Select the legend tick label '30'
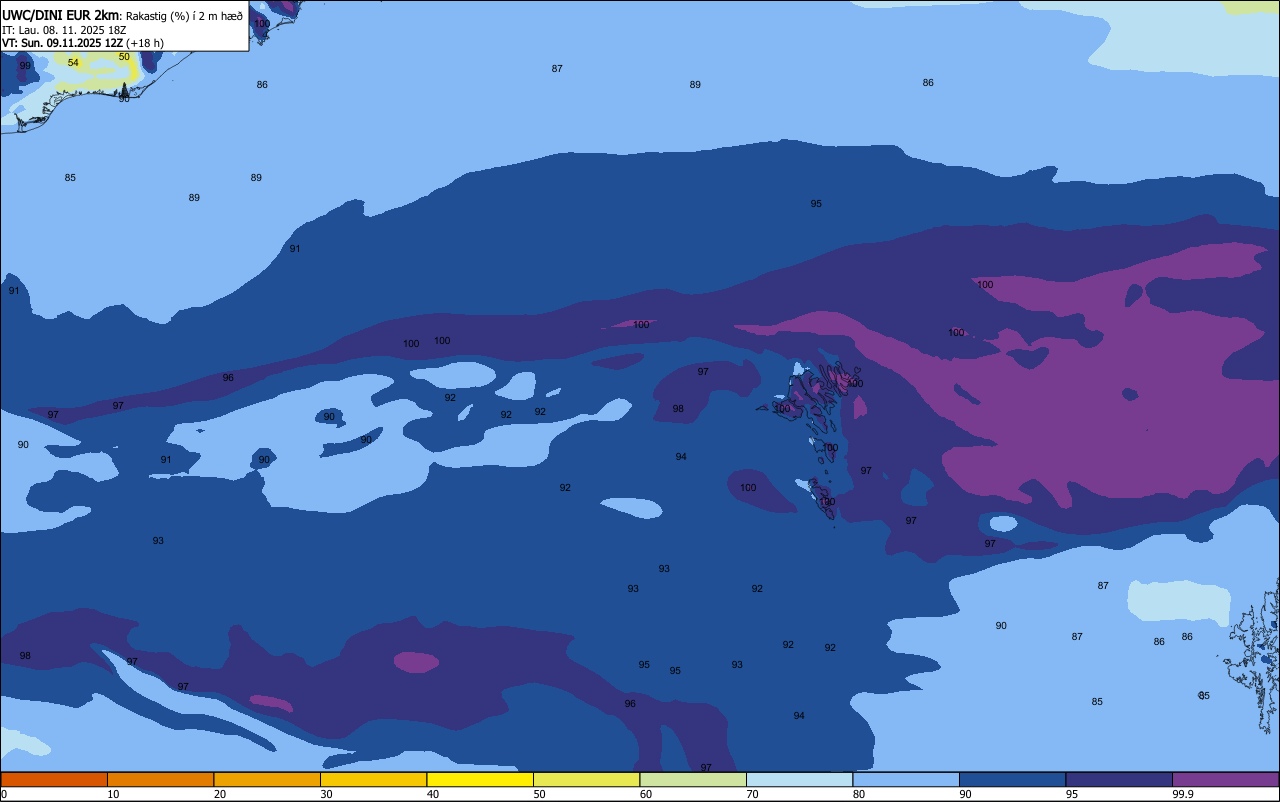Screen dimensions: 1280x802 pos(326,794)
